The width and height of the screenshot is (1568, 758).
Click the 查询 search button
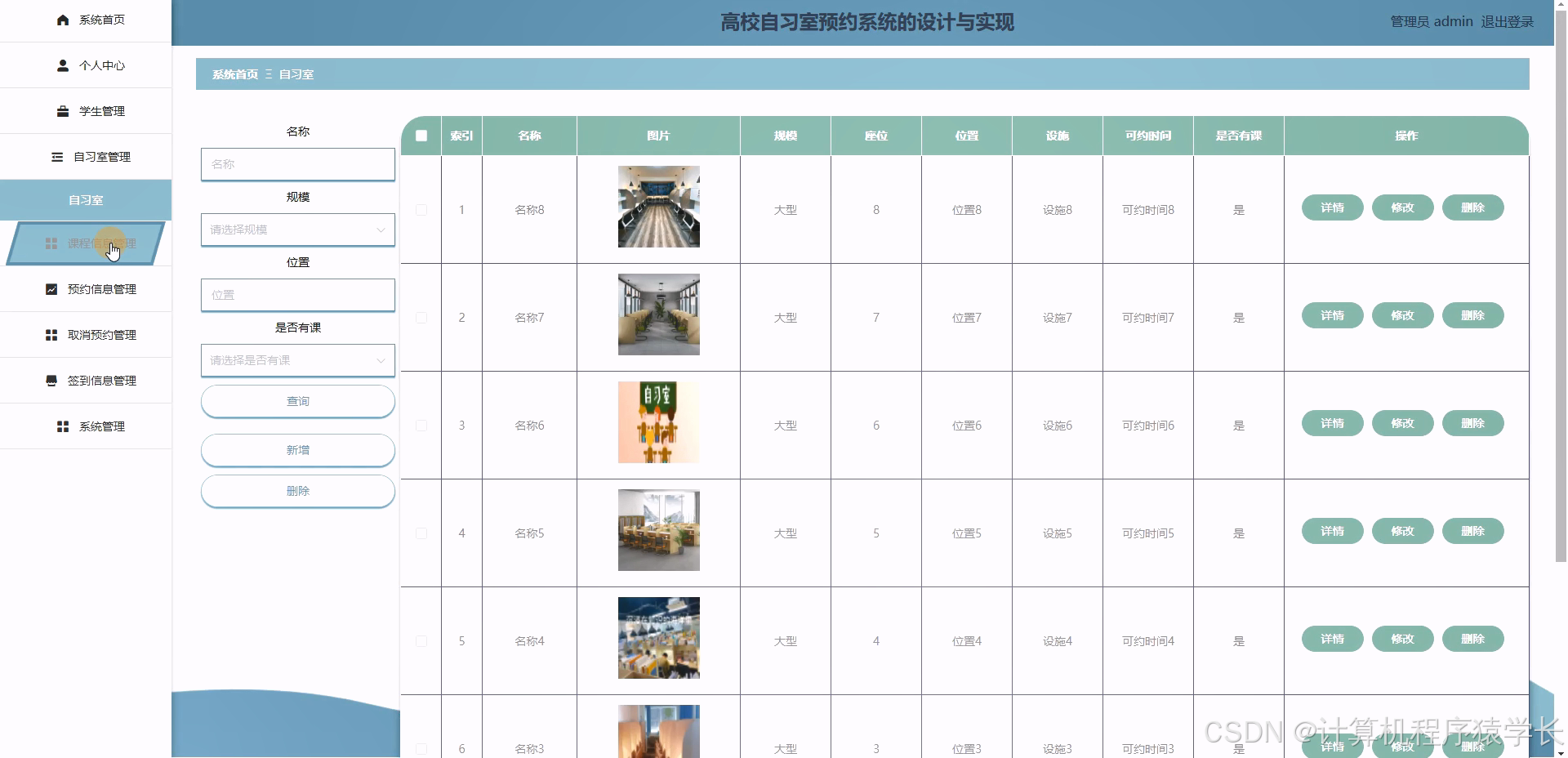[298, 401]
